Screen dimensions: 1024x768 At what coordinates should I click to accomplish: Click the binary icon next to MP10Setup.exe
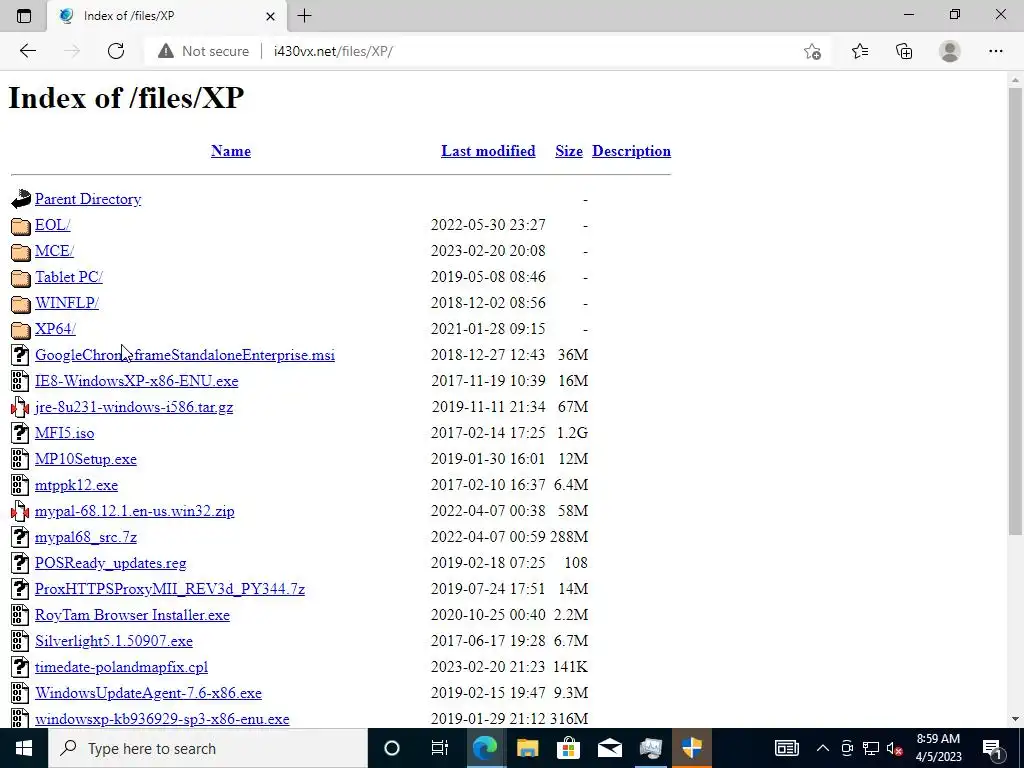pyautogui.click(x=20, y=459)
